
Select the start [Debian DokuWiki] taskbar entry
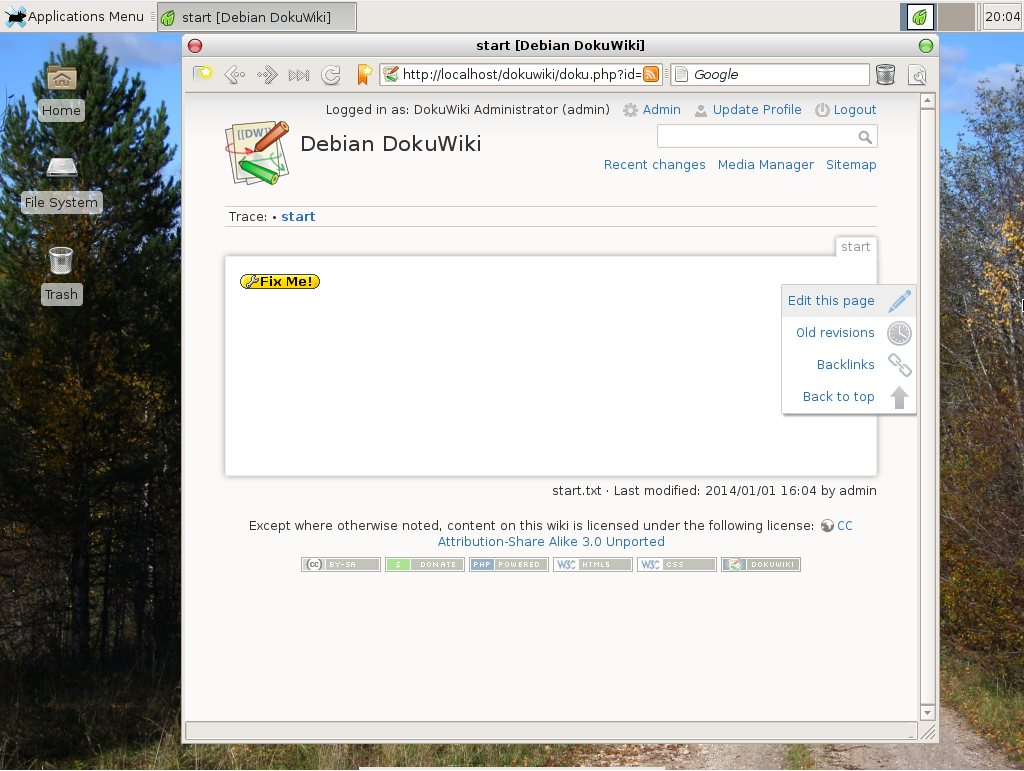(x=257, y=17)
